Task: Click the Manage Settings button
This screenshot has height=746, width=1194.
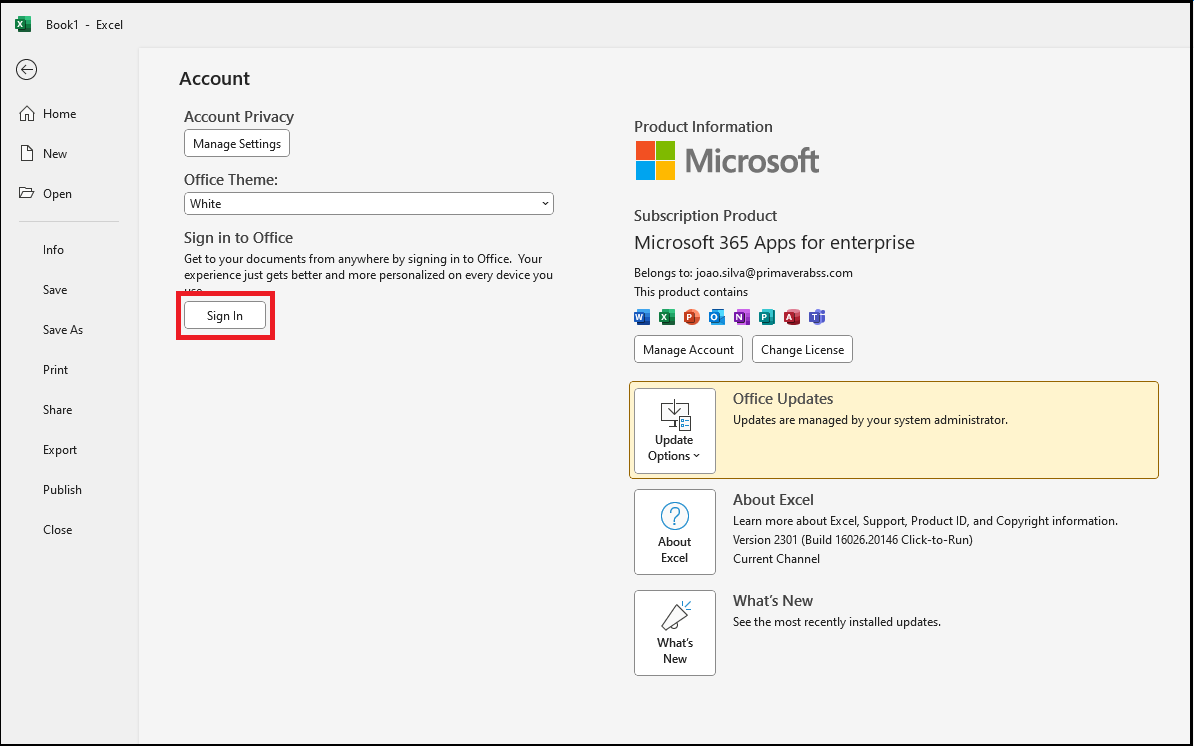Action: [x=237, y=144]
